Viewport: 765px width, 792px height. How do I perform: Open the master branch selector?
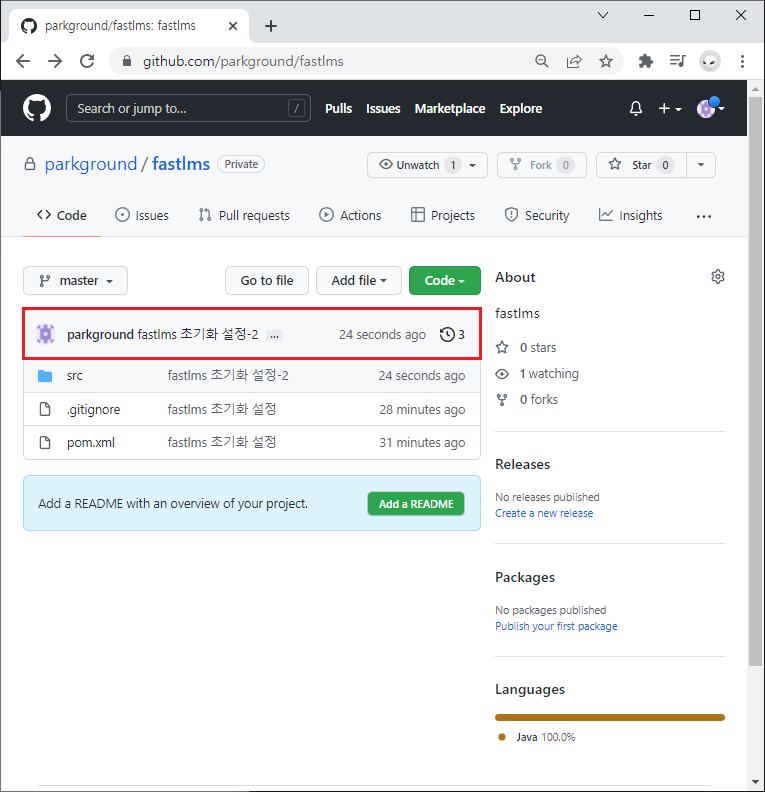coord(75,280)
